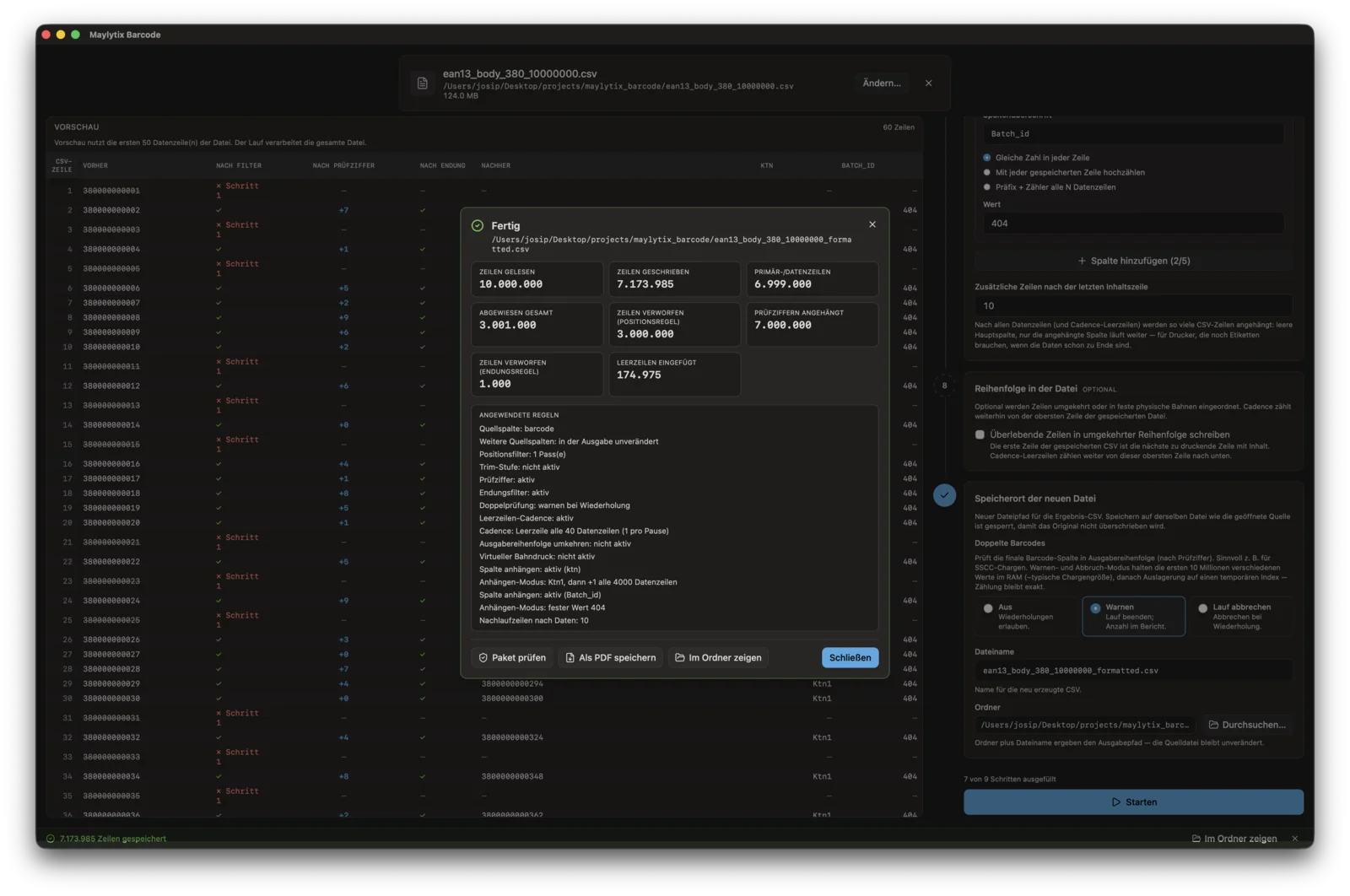Viewport: 1350px width, 896px height.
Task: Click the CSV file document icon
Action: 423,83
